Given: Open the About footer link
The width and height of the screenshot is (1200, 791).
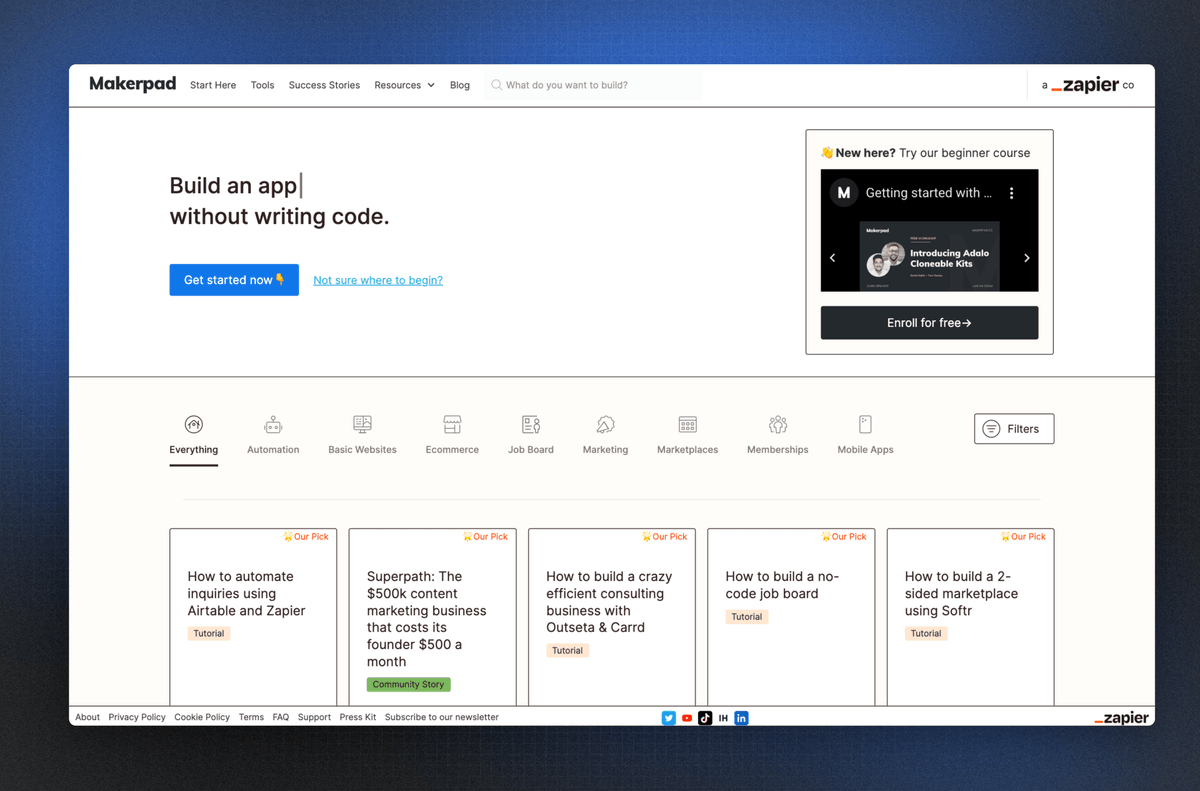Looking at the screenshot, I should tap(88, 717).
